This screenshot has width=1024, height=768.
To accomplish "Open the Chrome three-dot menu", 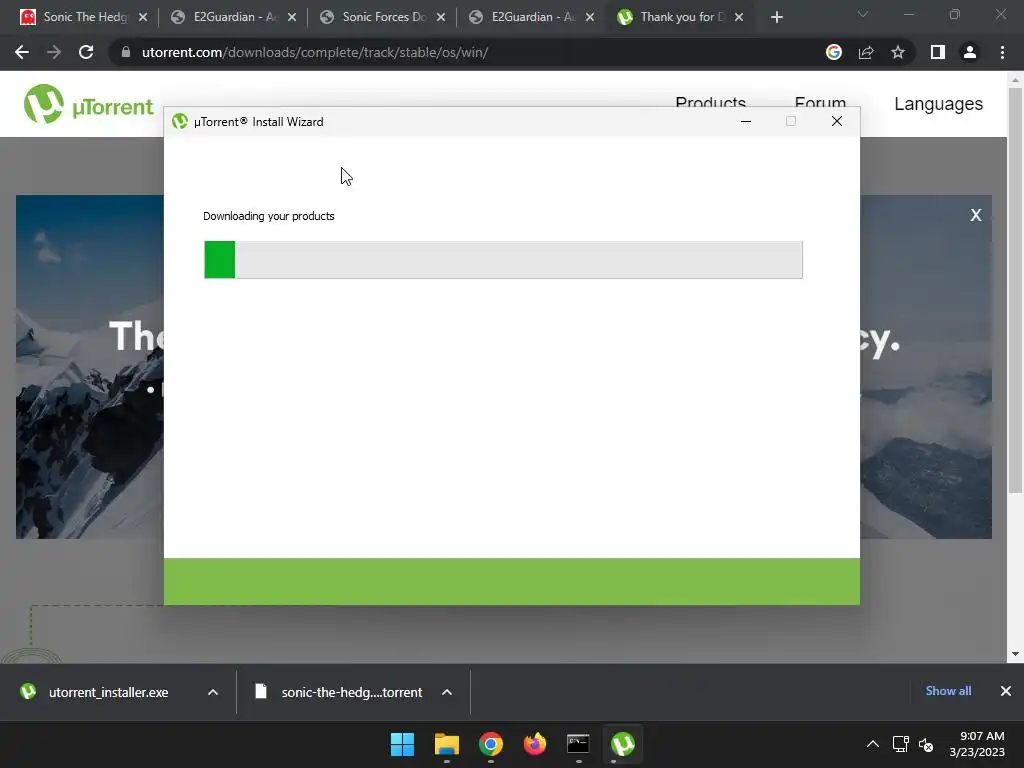I will coord(1002,52).
